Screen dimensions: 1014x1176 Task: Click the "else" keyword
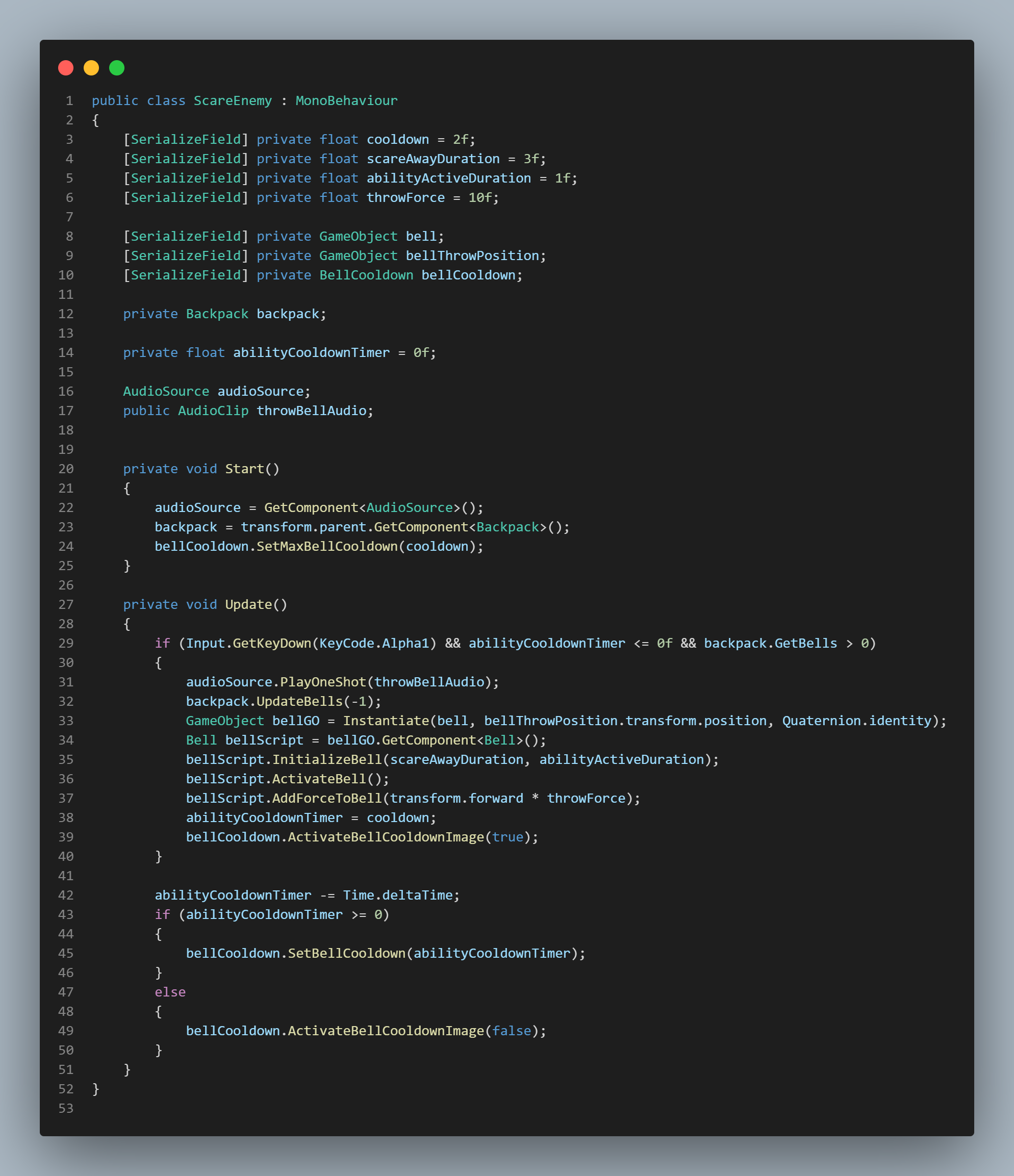(170, 992)
